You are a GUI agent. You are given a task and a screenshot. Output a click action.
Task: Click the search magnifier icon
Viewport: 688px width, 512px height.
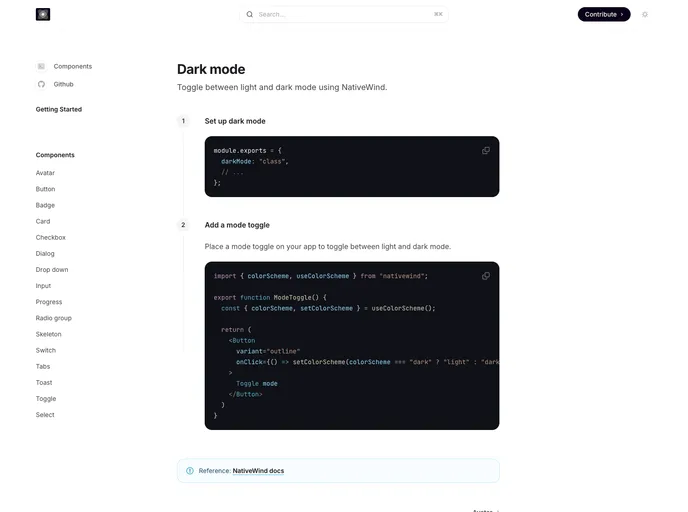coord(250,14)
